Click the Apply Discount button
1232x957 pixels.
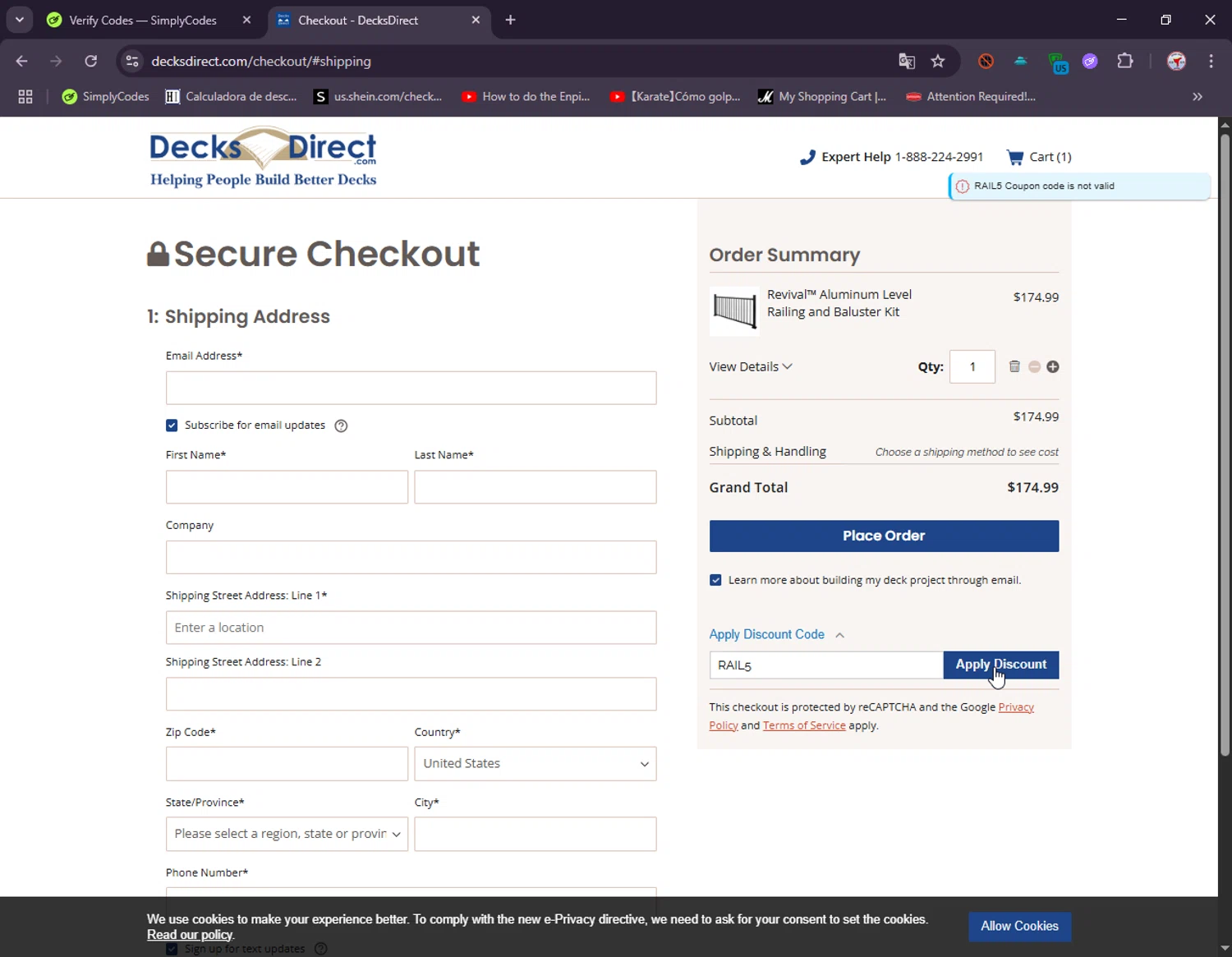pos(1001,665)
